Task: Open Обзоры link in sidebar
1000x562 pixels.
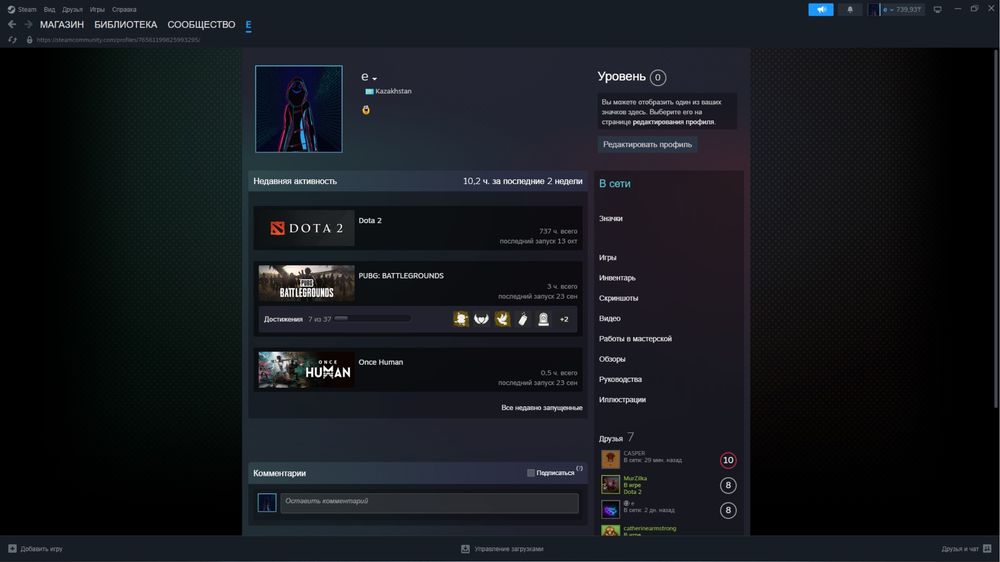Action: 612,359
